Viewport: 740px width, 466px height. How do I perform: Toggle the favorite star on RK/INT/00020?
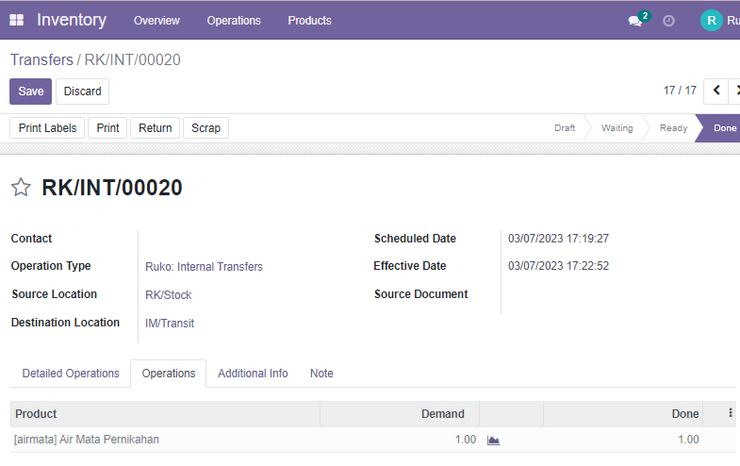point(21,187)
